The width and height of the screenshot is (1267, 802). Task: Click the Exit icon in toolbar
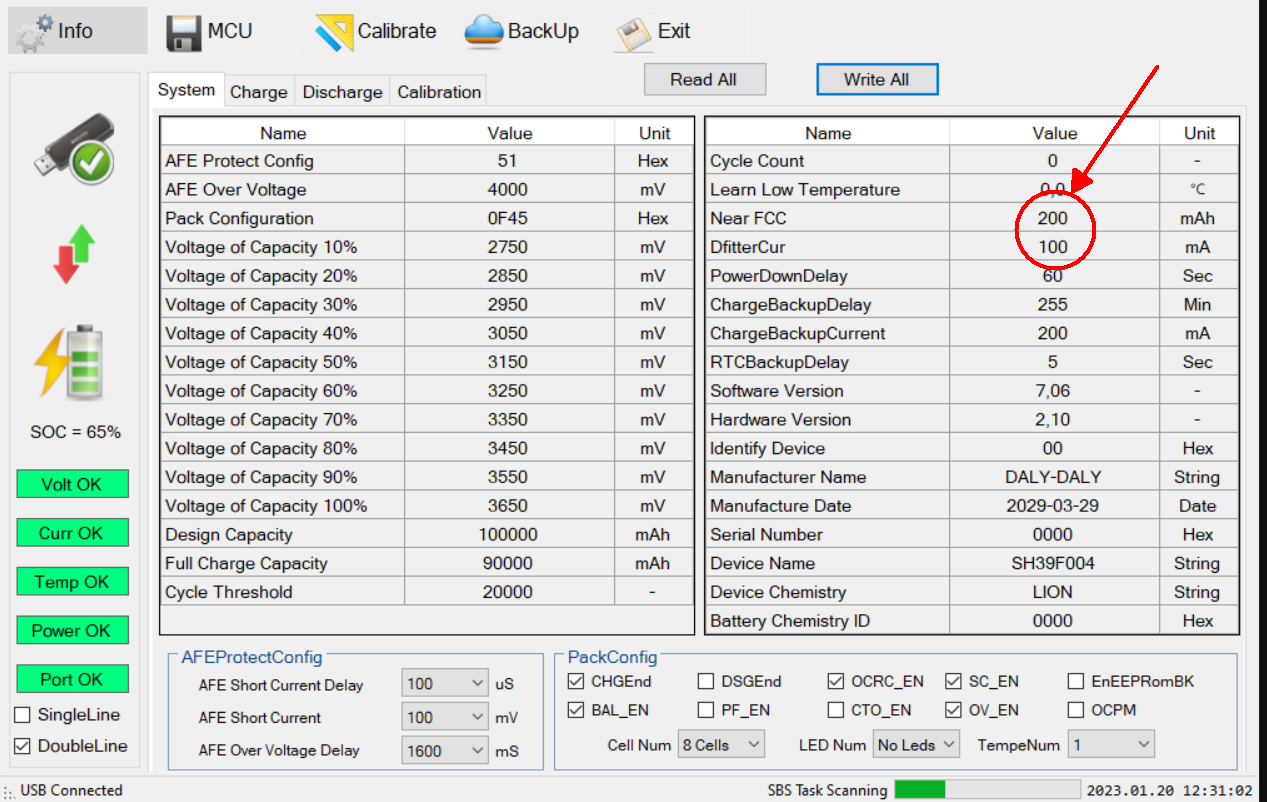633,32
